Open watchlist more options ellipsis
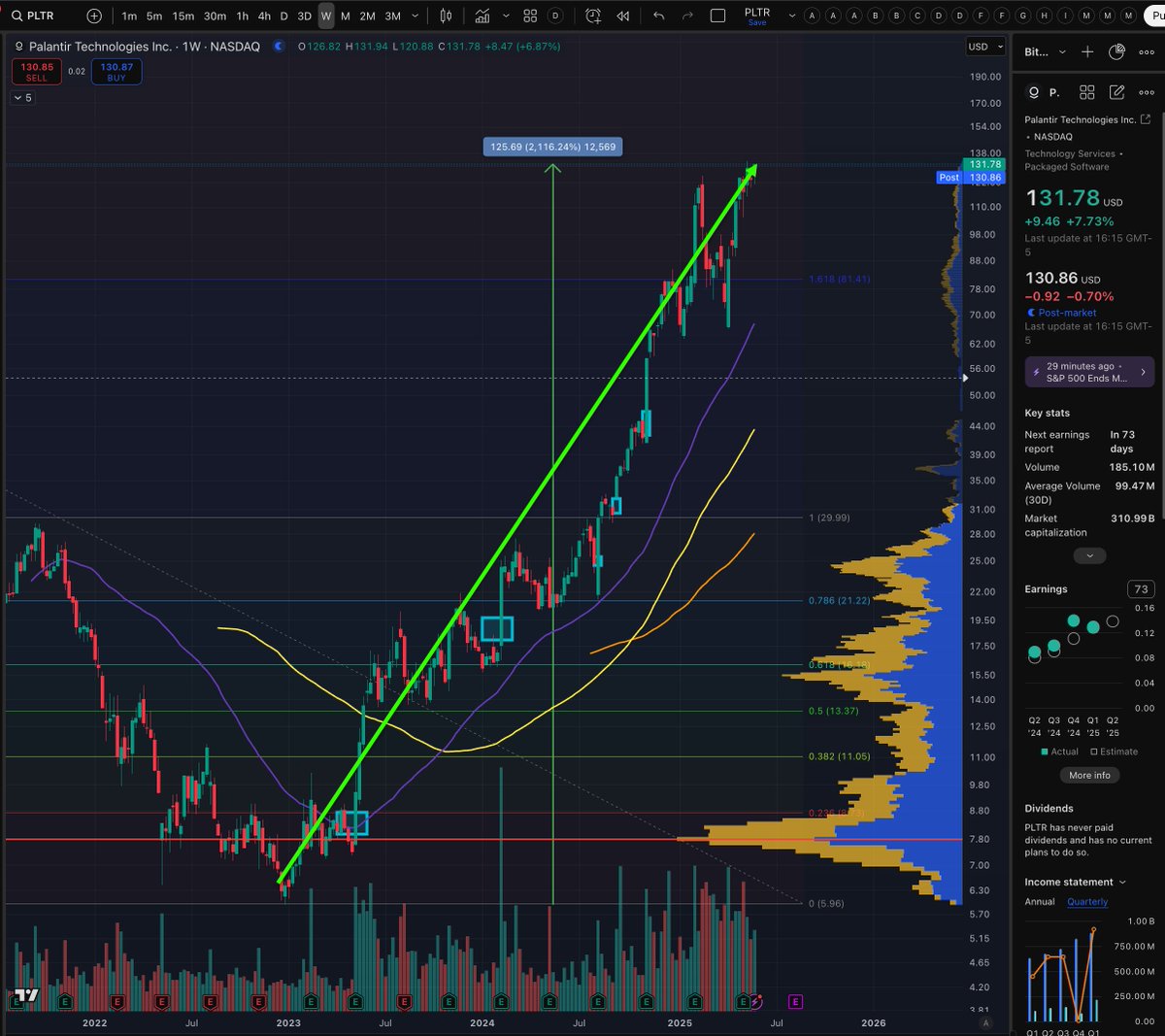This screenshot has width=1165, height=1036. coord(1147,51)
